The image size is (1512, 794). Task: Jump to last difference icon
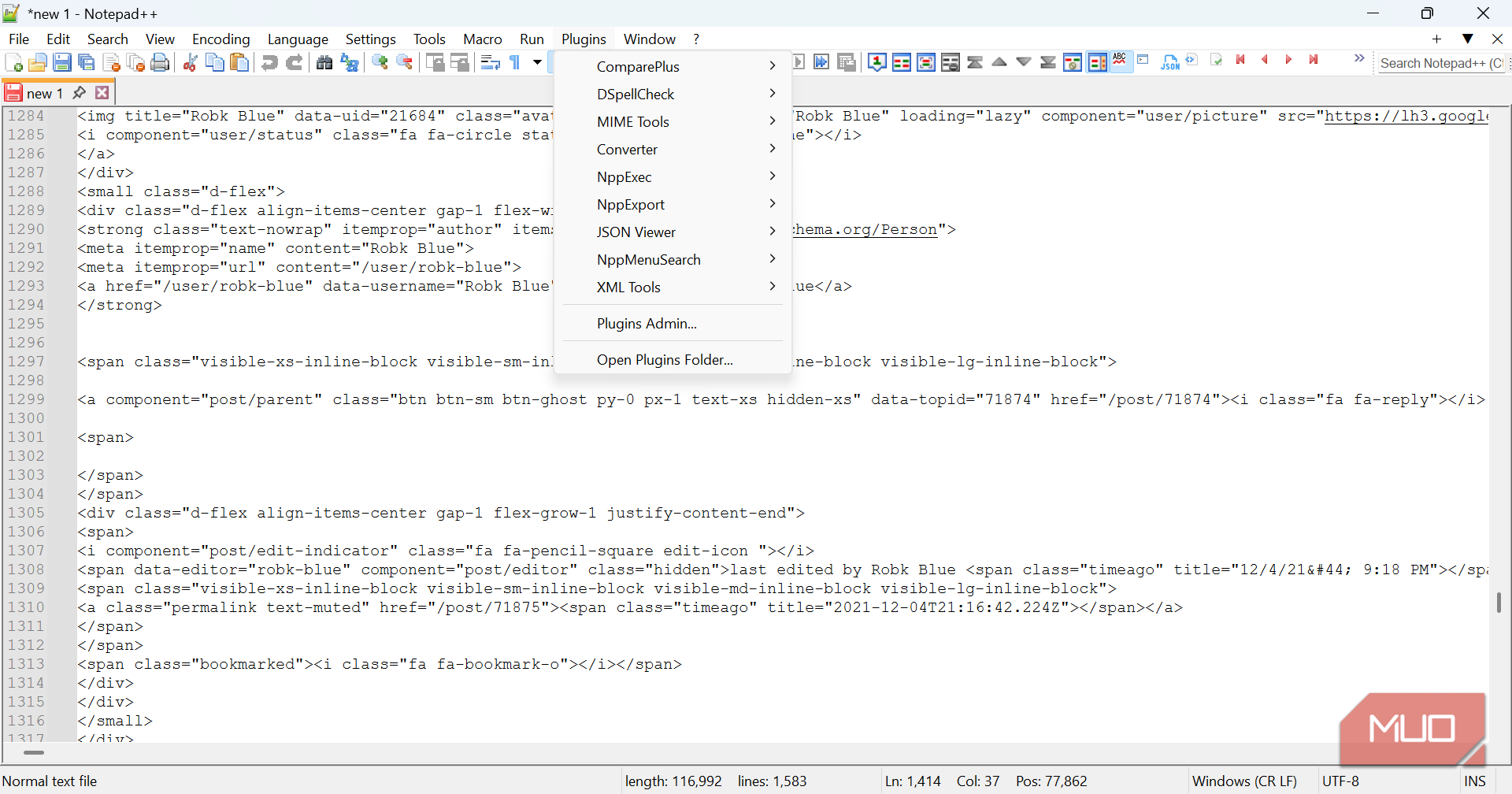tap(1048, 62)
